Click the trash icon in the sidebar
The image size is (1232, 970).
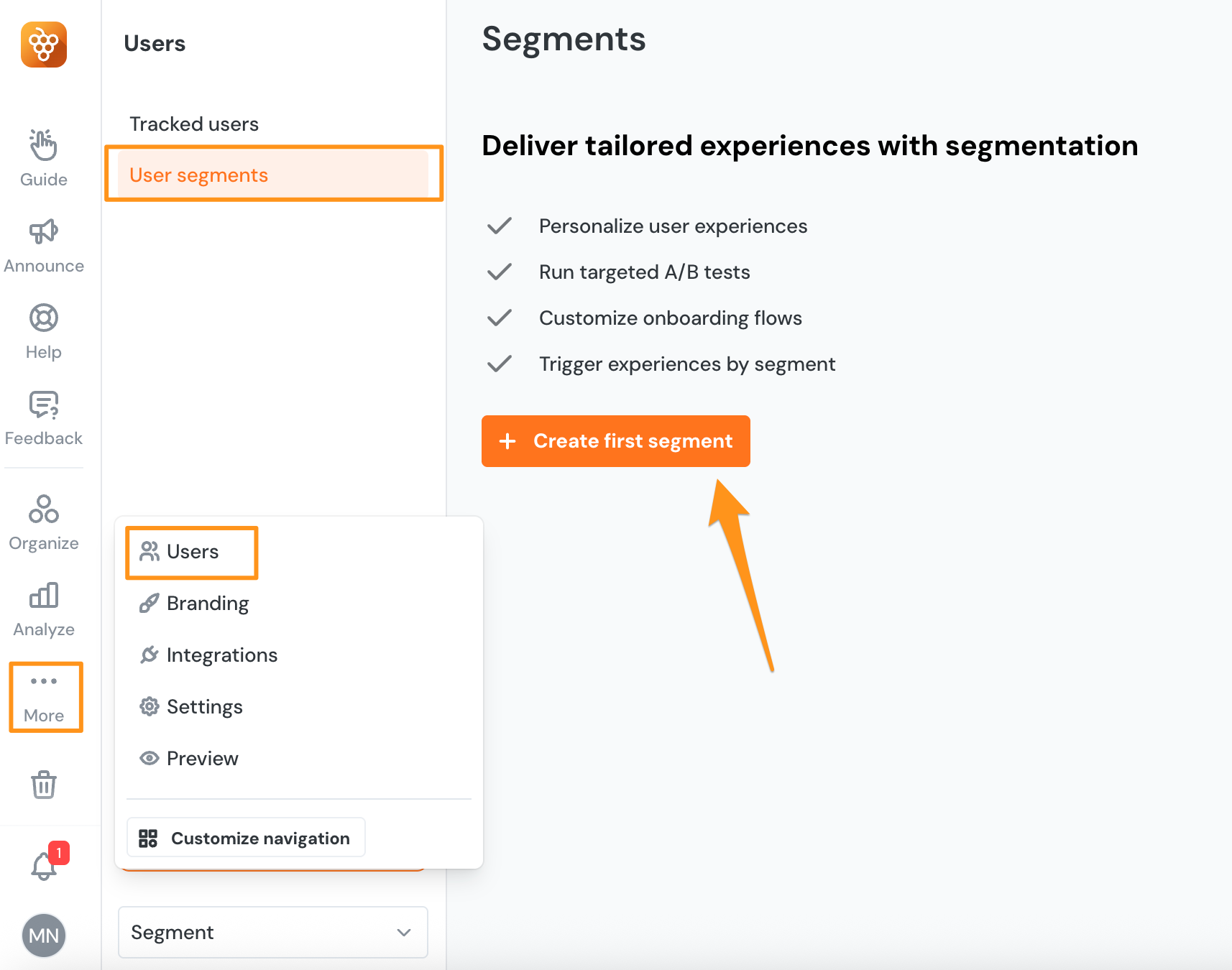tap(44, 785)
